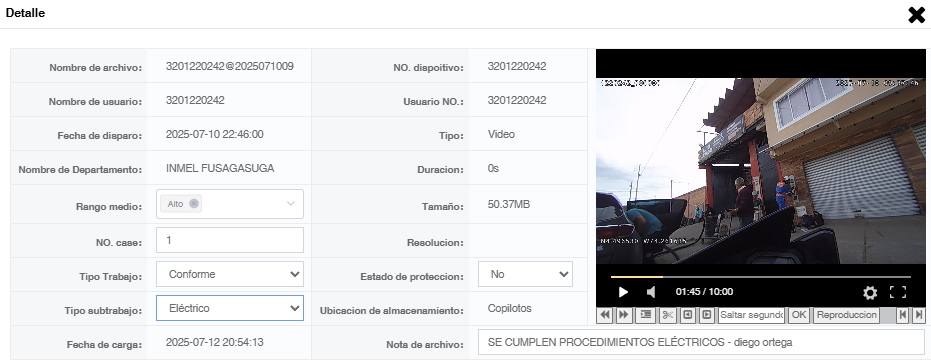Click the Resolucion label
The width and height of the screenshot is (931, 362).
(x=435, y=243)
